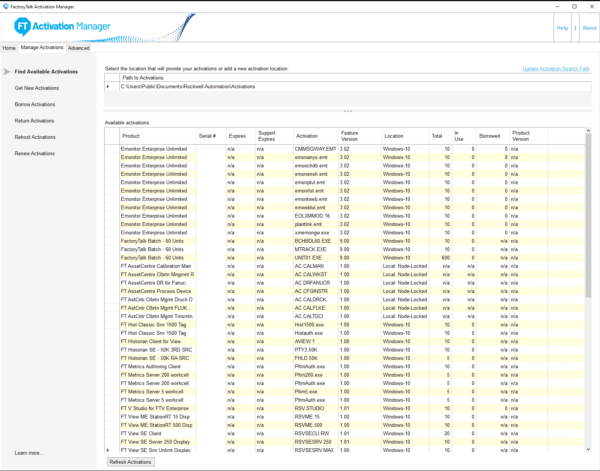Open Rehost Activations

(x=35, y=137)
